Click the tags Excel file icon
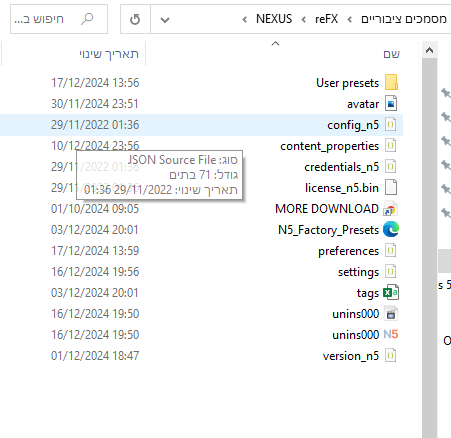This screenshot has height=438, width=451. point(391,293)
